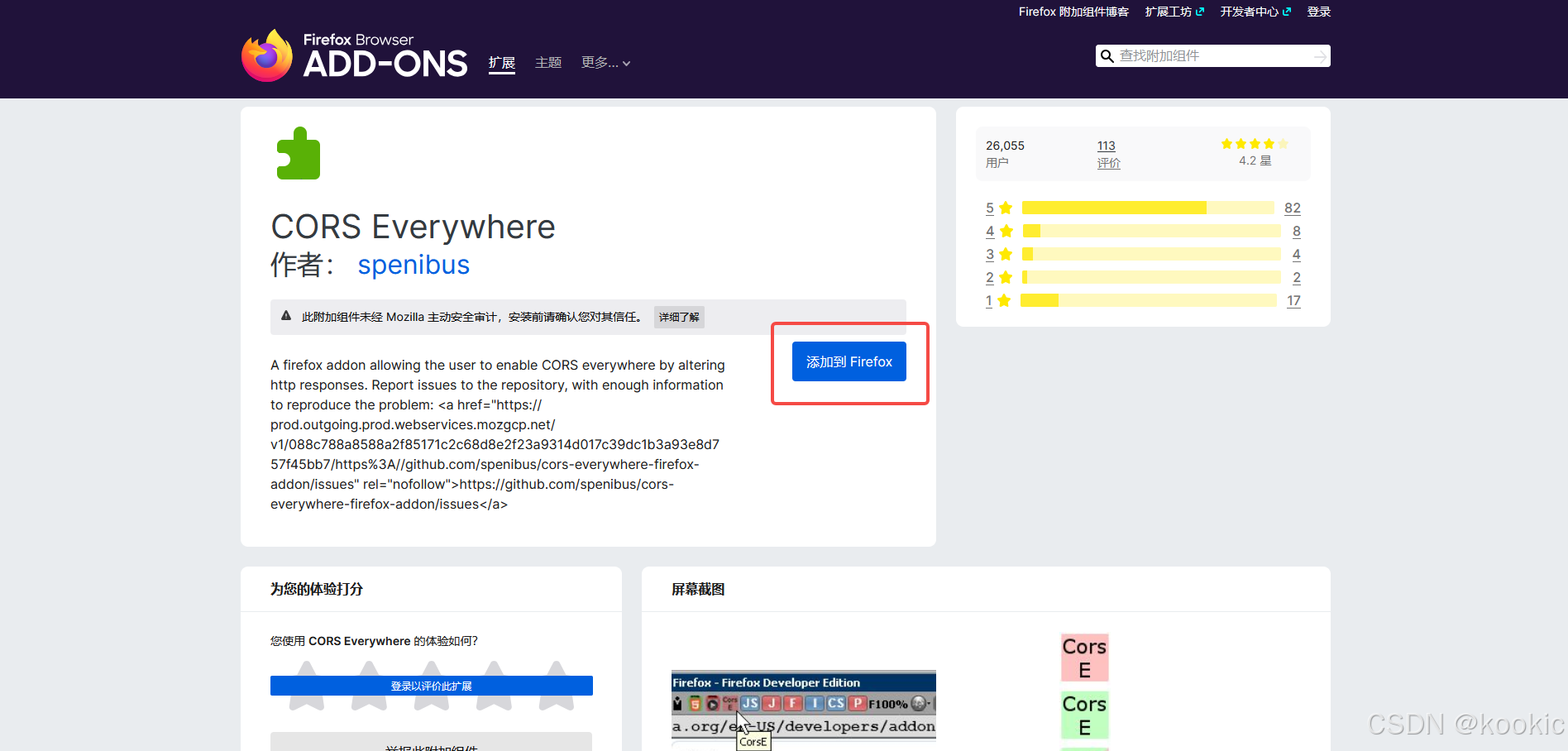Click the 1-star rating bar
This screenshot has height=751, width=1568.
tap(1149, 300)
